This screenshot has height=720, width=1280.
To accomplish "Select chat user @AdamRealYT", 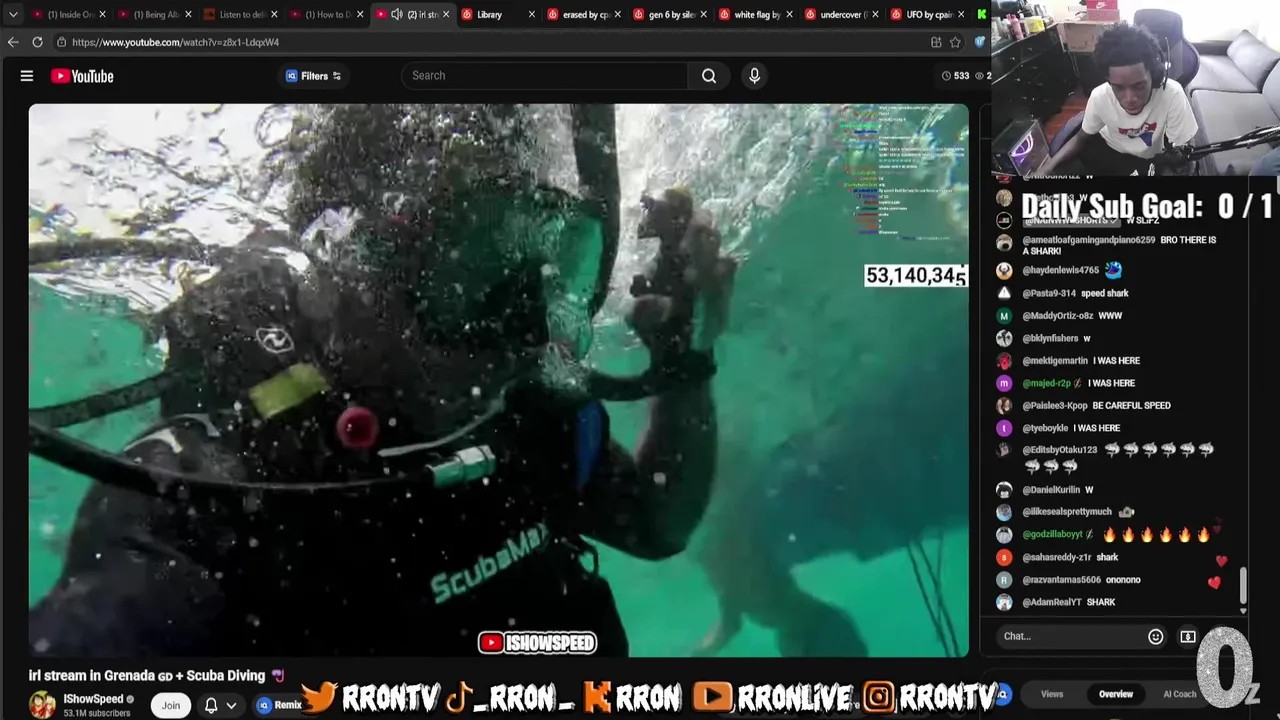I will pos(1050,603).
